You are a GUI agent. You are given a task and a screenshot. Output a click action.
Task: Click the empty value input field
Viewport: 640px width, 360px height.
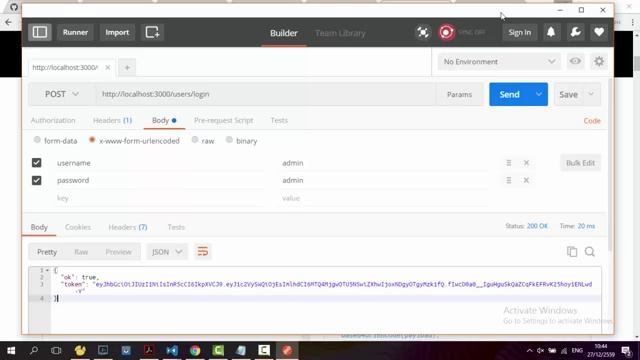tap(384, 198)
